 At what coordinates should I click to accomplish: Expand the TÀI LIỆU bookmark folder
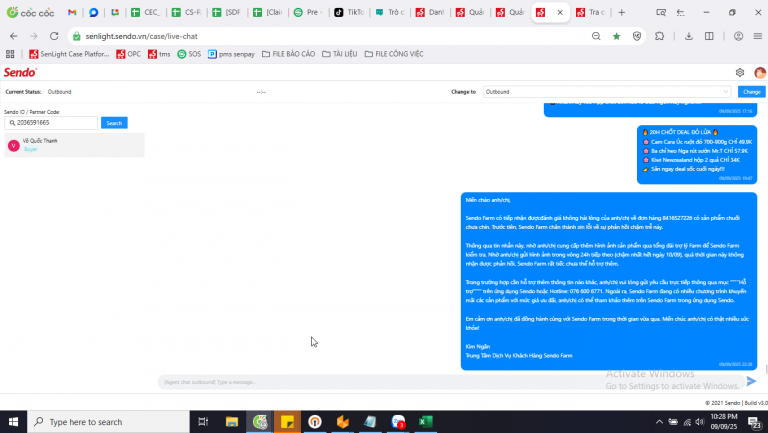click(x=339, y=54)
